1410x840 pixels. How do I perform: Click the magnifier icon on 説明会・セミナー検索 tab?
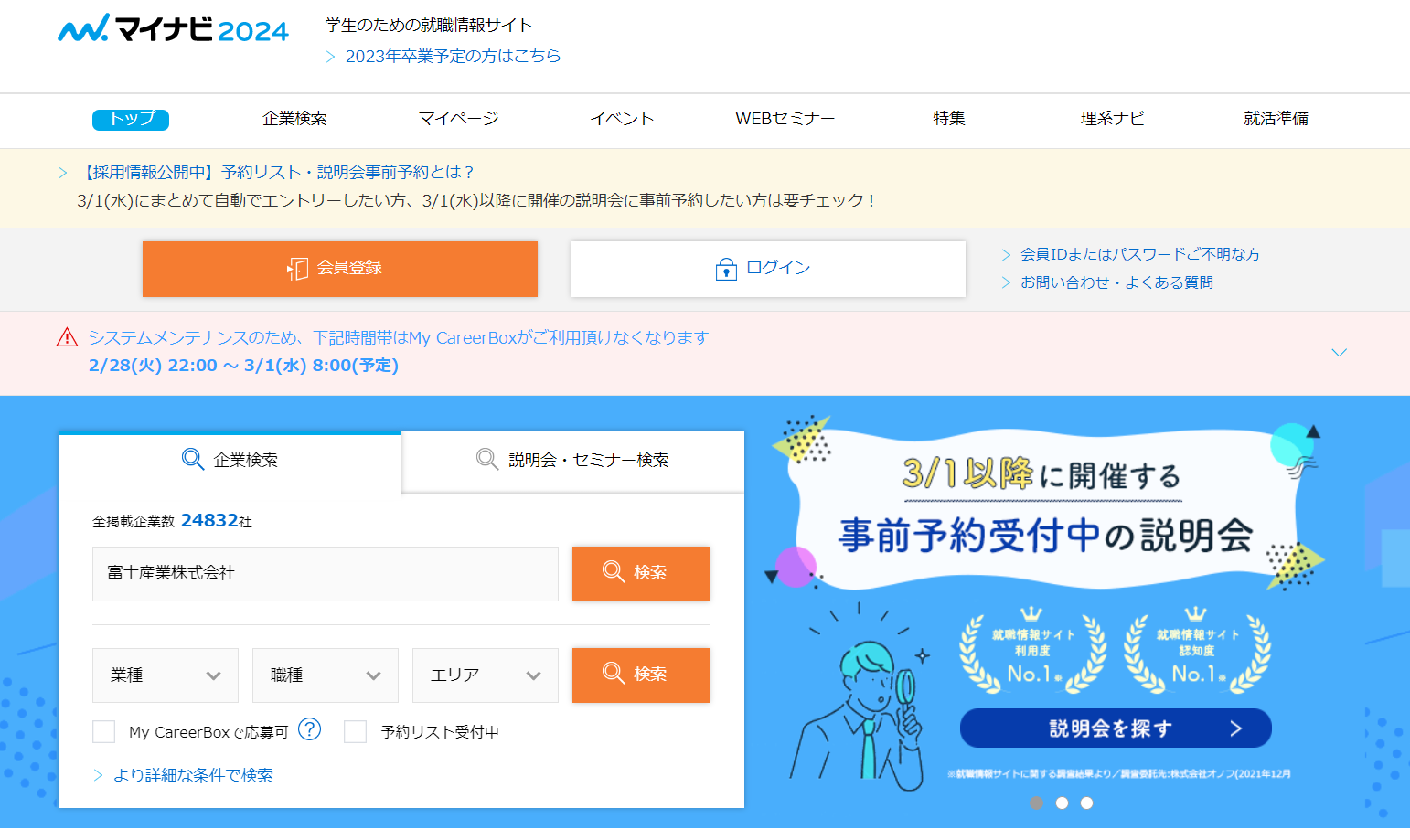click(x=487, y=459)
